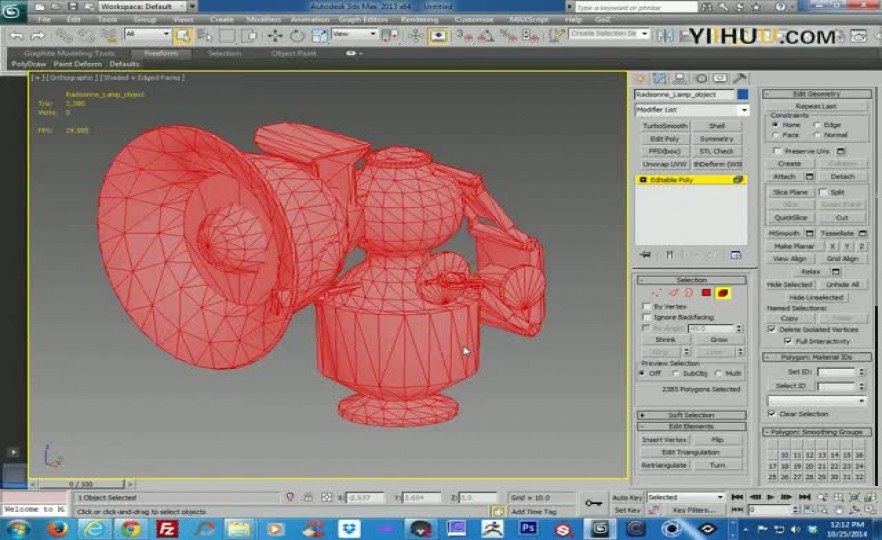Image resolution: width=882 pixels, height=540 pixels.
Task: Activate the Select Object tool
Action: pyautogui.click(x=183, y=36)
